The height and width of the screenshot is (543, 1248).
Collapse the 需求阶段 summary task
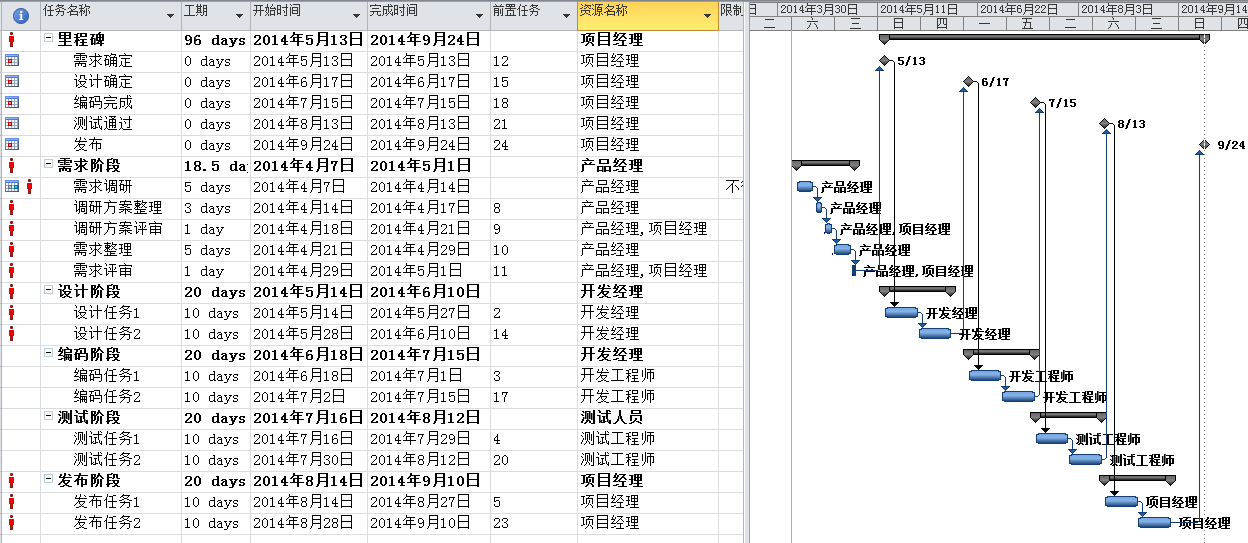click(49, 166)
